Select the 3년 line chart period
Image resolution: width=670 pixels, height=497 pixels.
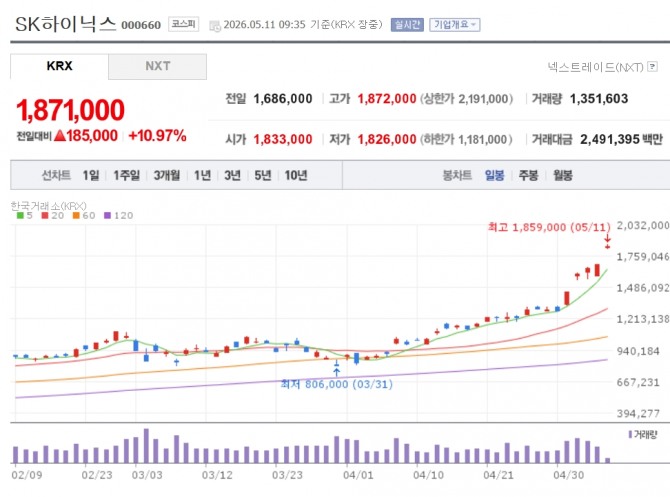click(232, 175)
